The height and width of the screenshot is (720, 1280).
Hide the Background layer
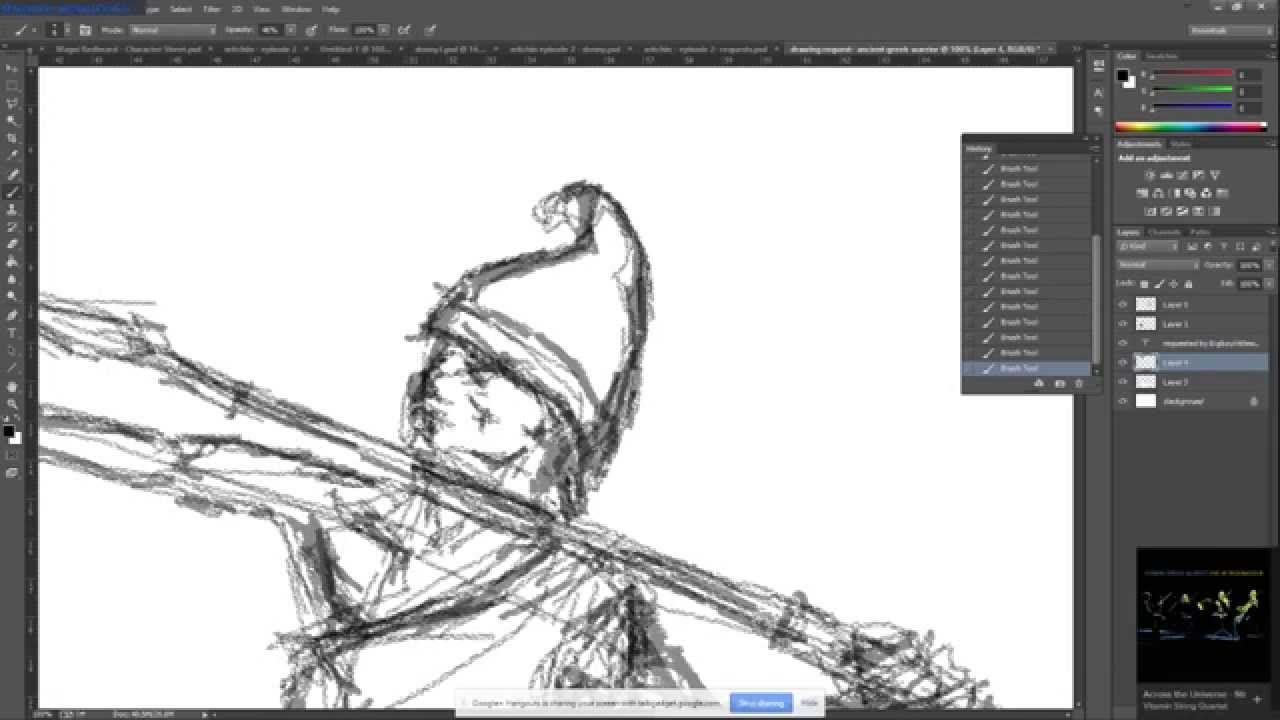1123,401
